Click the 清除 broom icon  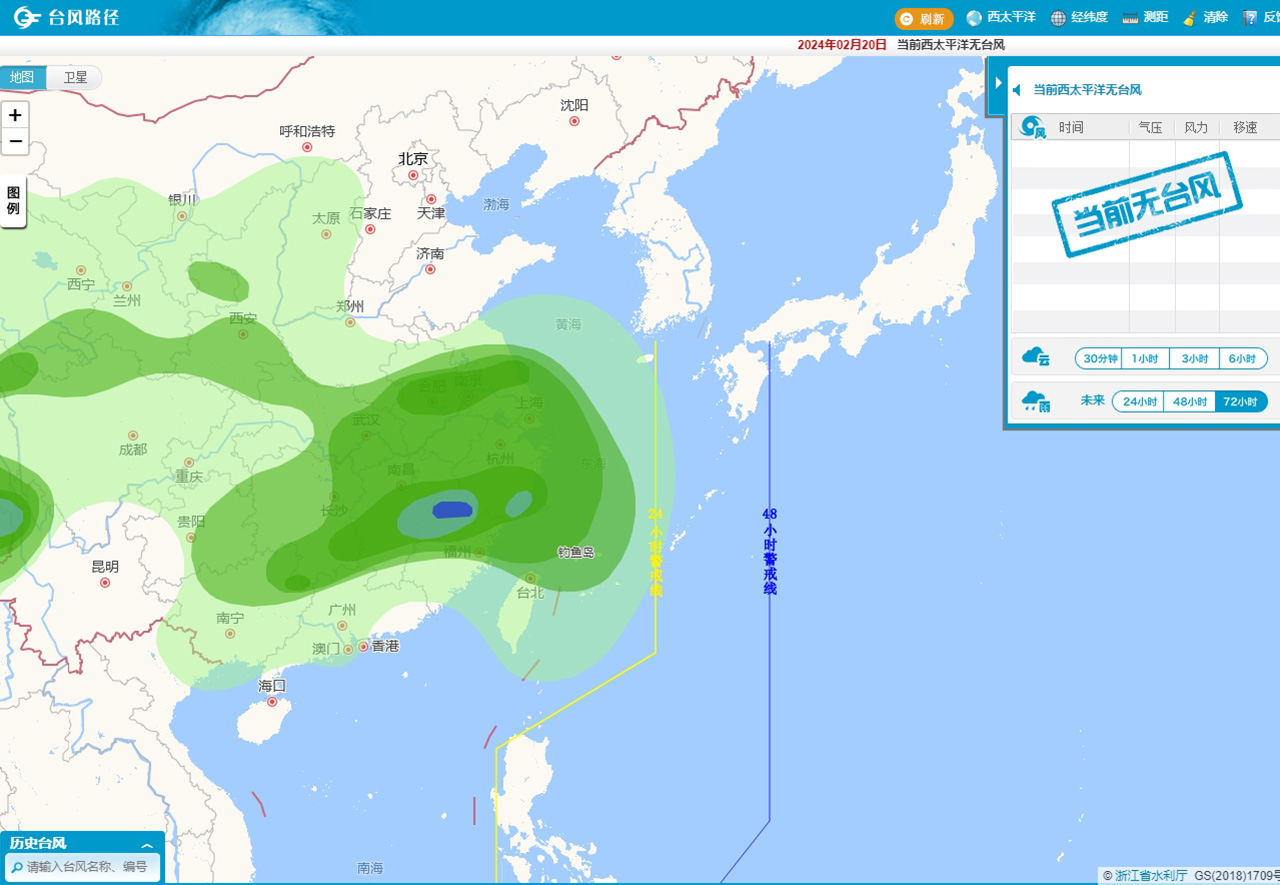(x=1190, y=18)
